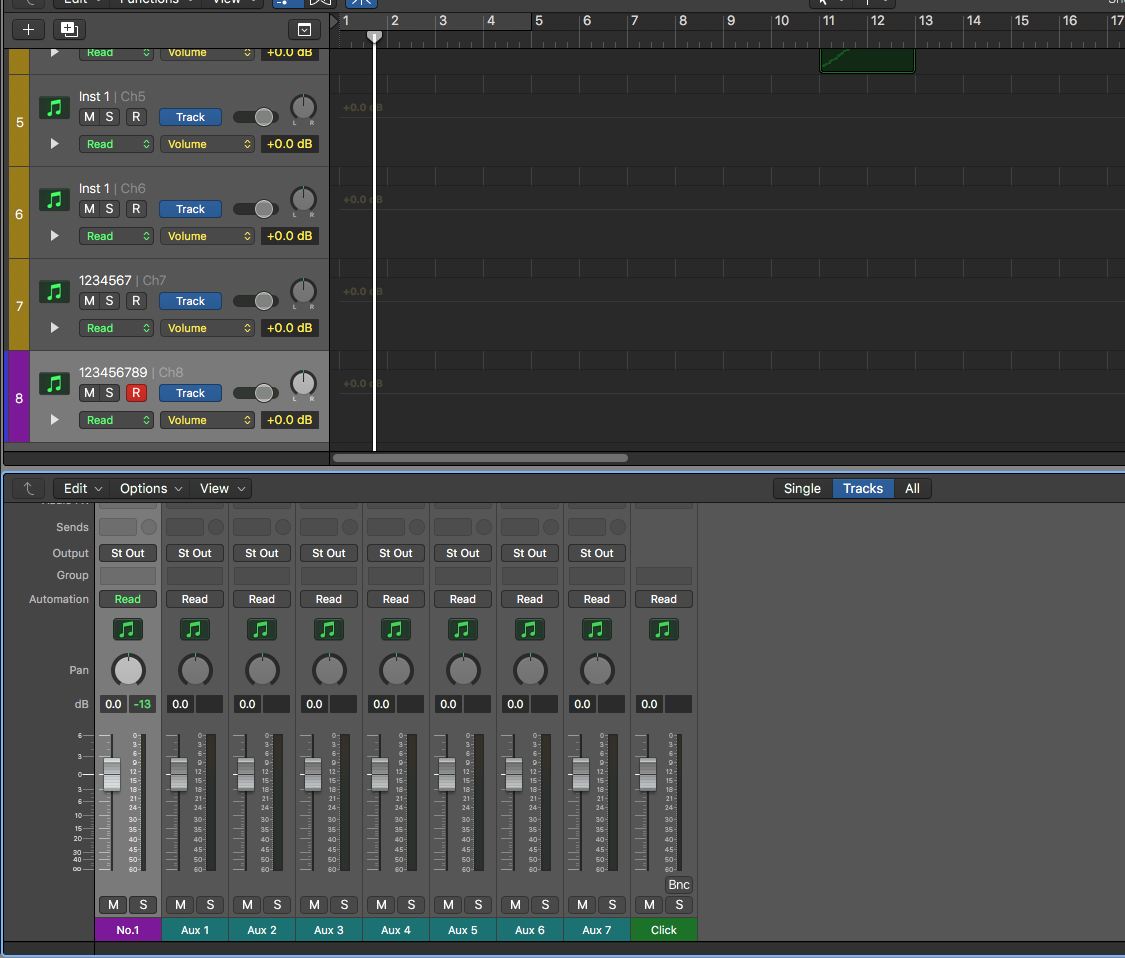Click the playhead marker in the ruler
The height and width of the screenshot is (958, 1125).
[x=375, y=36]
